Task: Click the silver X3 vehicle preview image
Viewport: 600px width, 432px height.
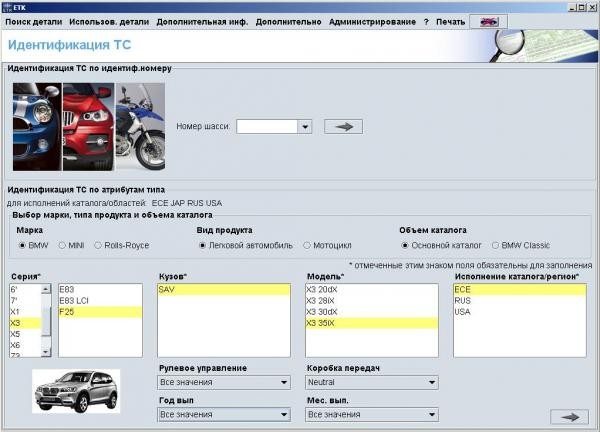Action: [x=76, y=391]
